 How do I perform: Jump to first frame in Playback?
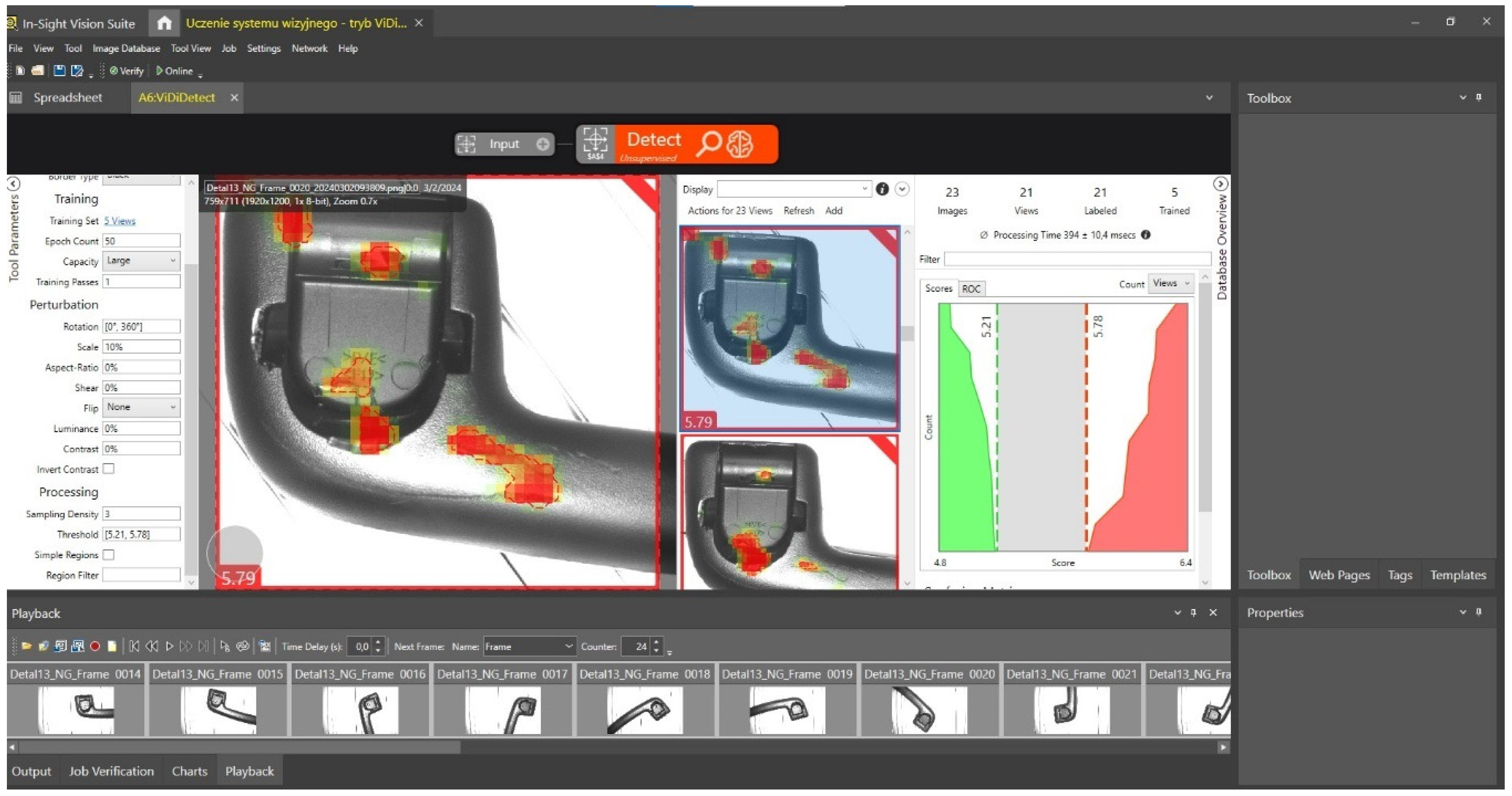[x=134, y=646]
